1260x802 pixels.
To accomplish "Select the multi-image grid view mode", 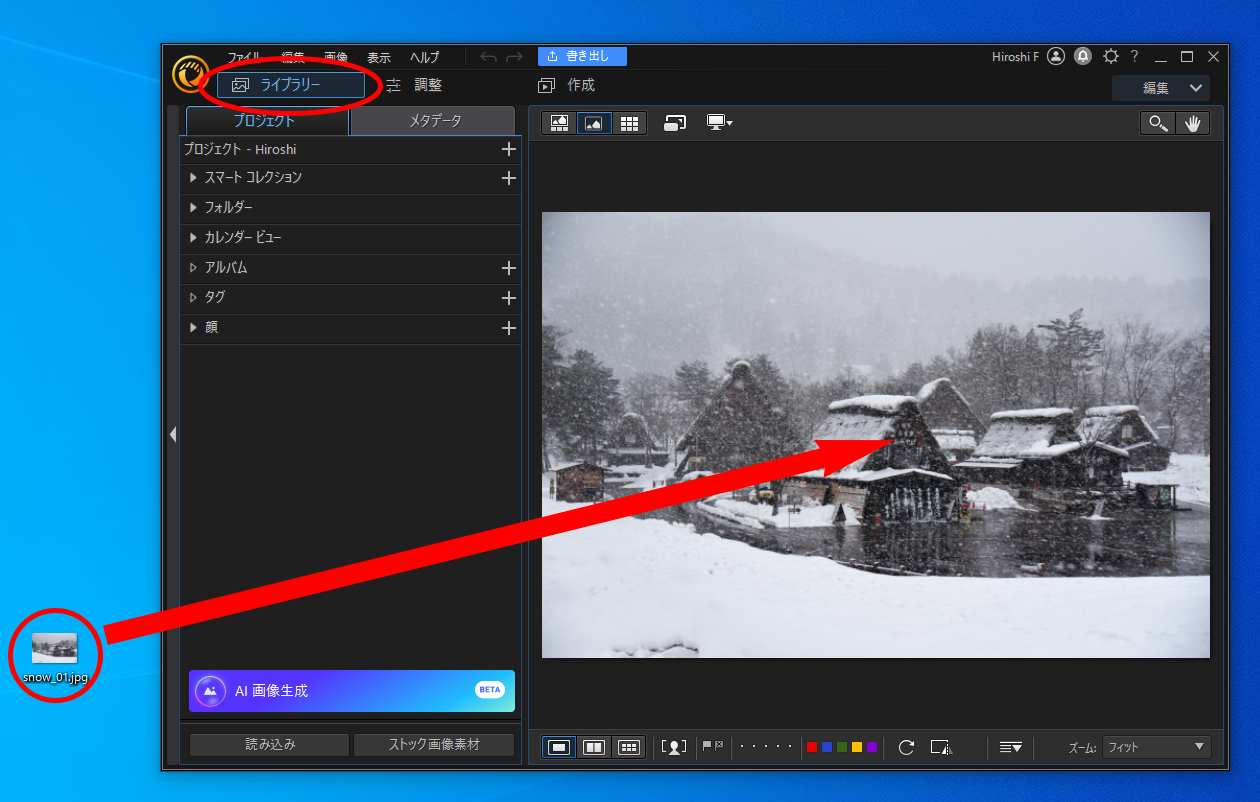I will pos(629,747).
